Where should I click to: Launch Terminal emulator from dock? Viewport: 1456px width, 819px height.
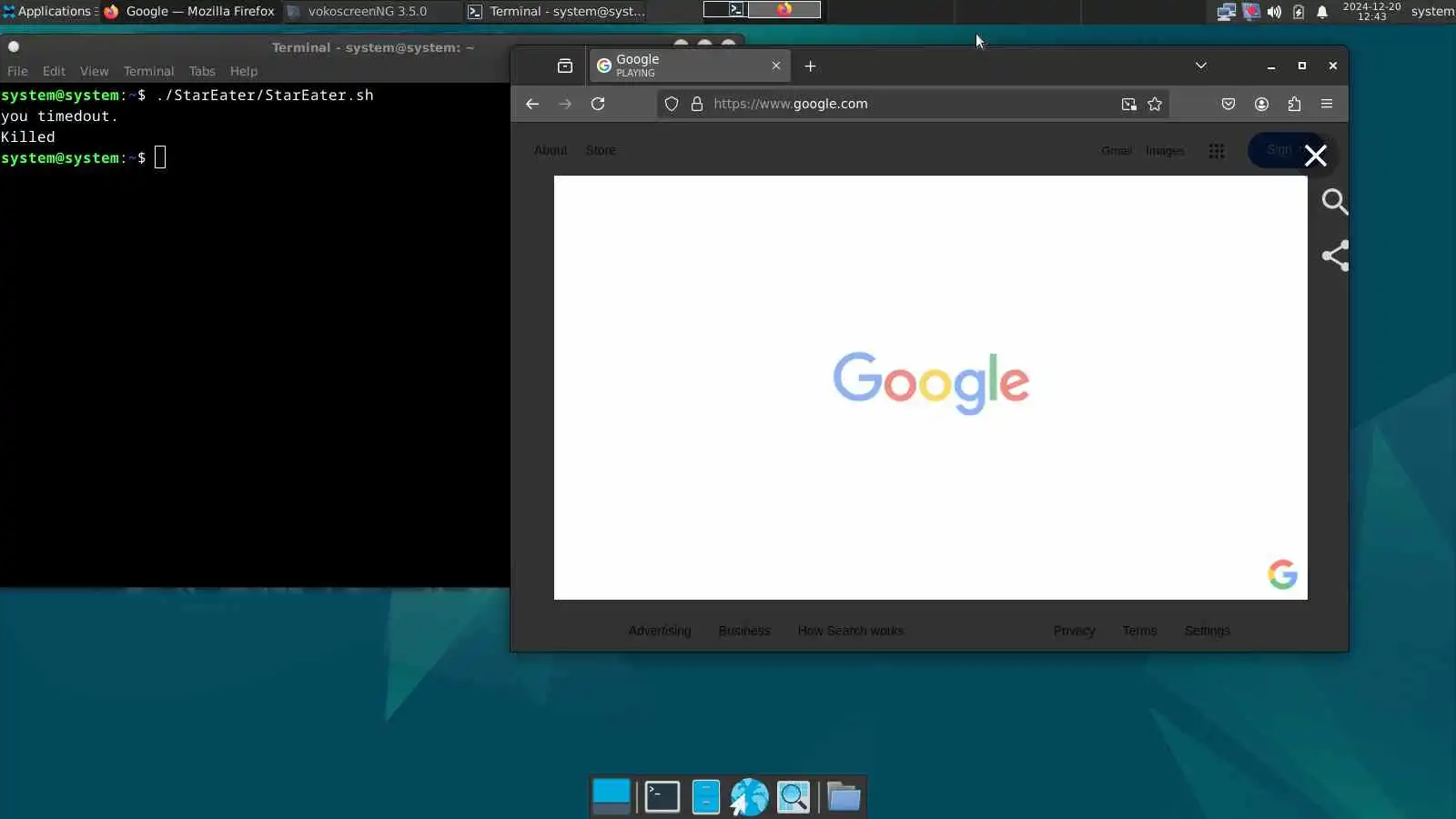(x=662, y=797)
